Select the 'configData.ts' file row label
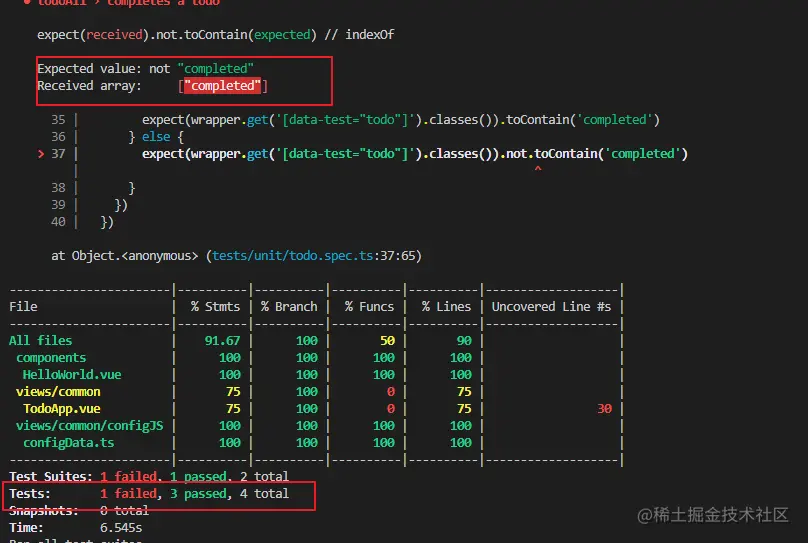This screenshot has height=543, width=808. coord(69,443)
